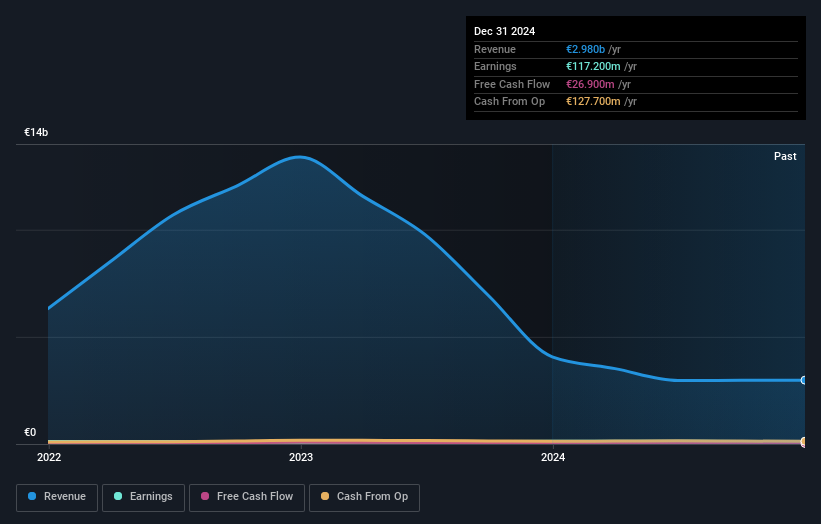
Task: Click the €14b y-axis label
Action: click(36, 132)
